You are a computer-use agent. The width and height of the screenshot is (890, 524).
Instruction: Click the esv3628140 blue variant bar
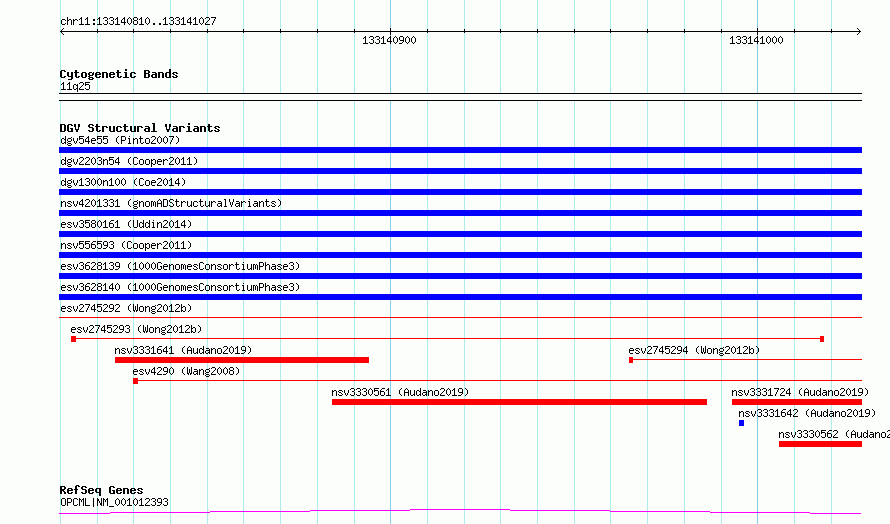460,297
